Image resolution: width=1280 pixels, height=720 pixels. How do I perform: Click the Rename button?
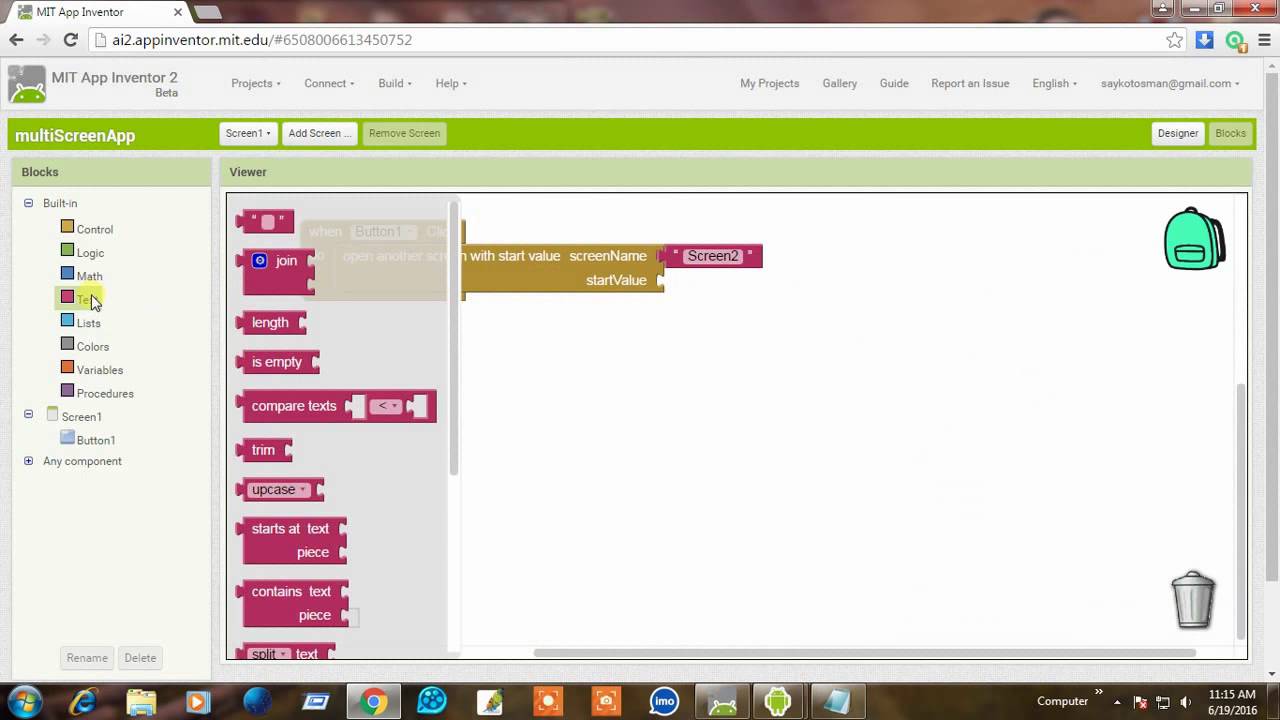pyautogui.click(x=87, y=657)
